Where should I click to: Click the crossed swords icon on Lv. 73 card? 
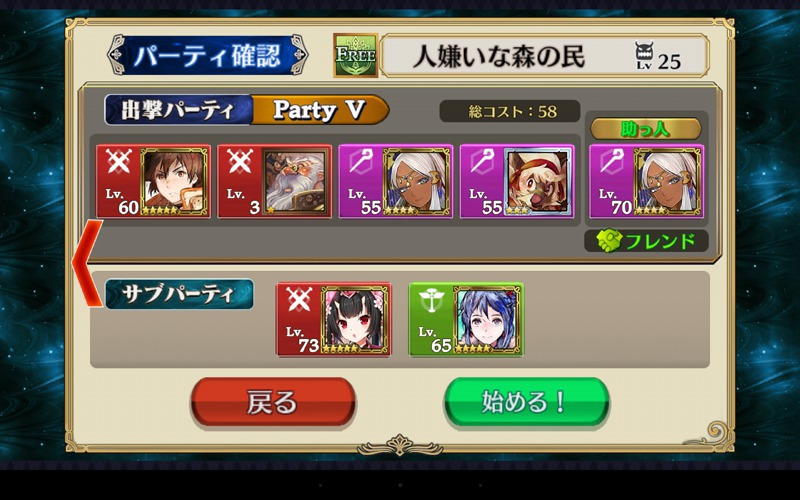[x=299, y=301]
